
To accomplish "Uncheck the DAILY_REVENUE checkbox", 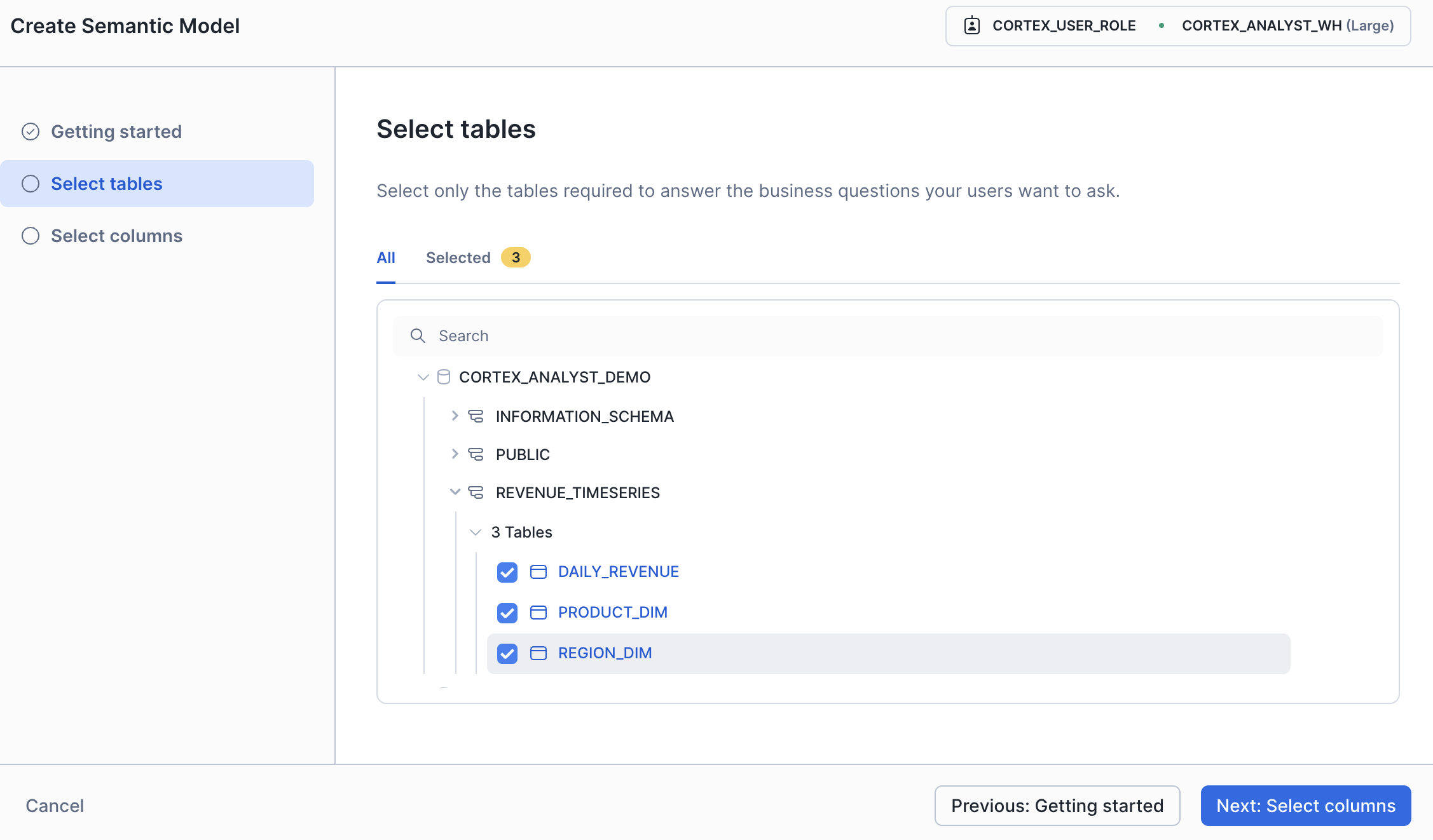I will point(507,572).
